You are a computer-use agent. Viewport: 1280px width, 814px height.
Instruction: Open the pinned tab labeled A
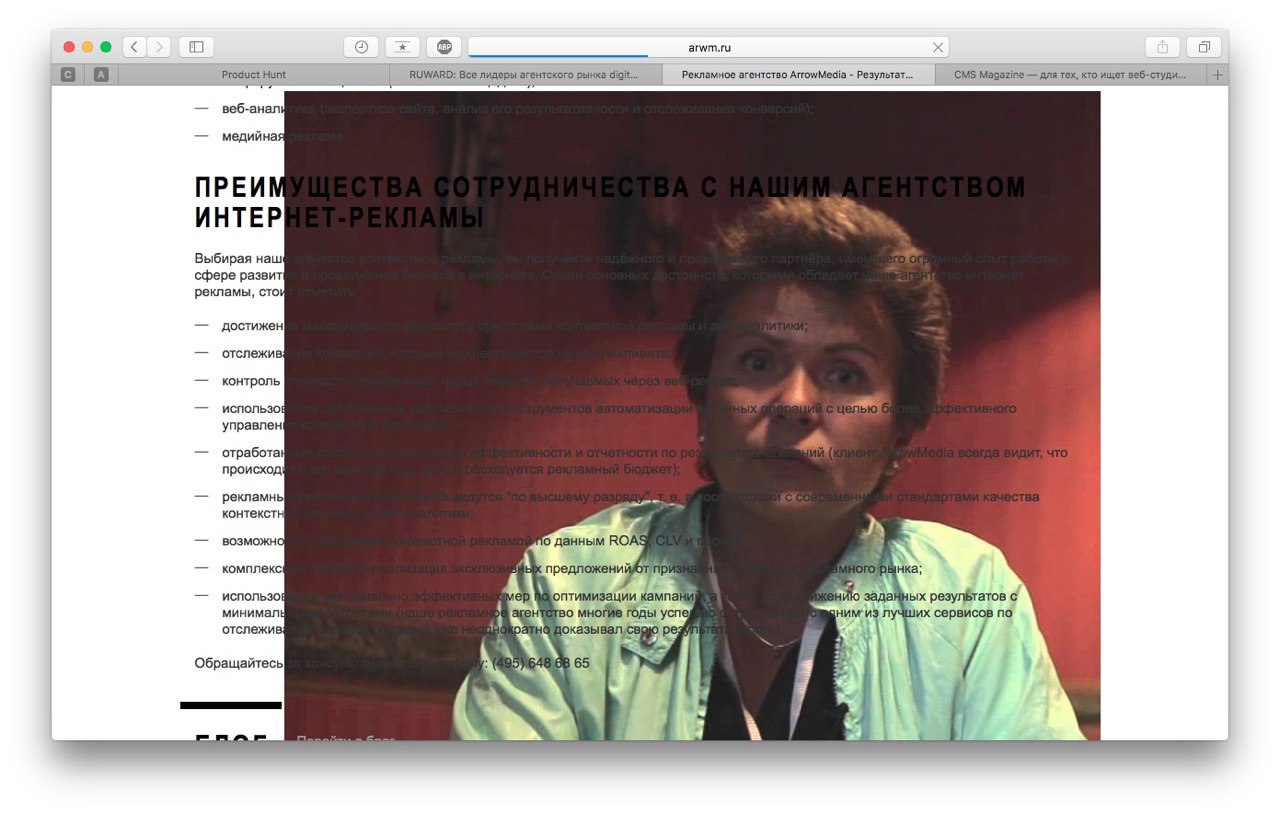click(x=101, y=75)
